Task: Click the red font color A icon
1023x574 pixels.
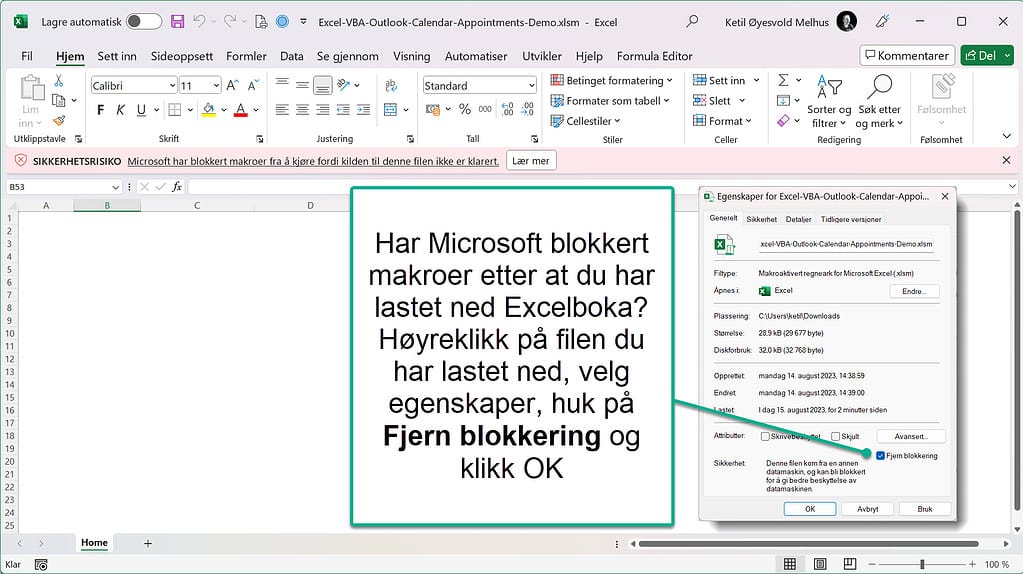Action: (x=241, y=110)
